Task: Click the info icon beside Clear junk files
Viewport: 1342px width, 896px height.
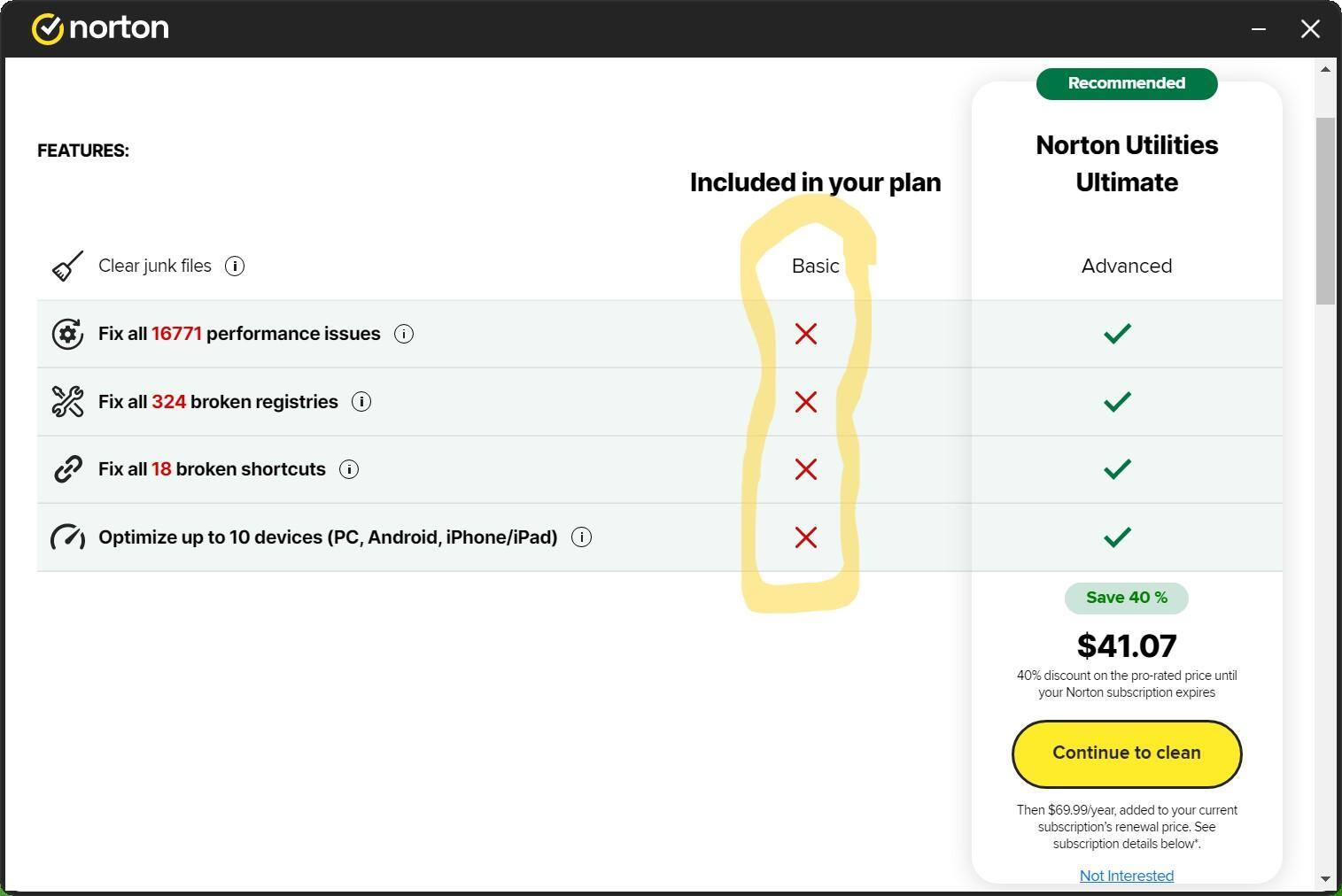Action: (x=235, y=266)
